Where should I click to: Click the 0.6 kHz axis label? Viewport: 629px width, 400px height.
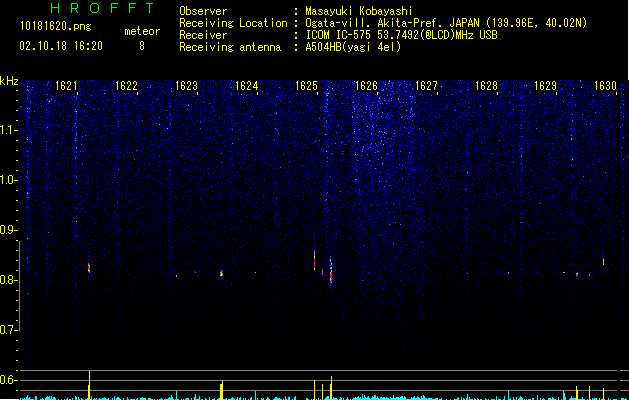tap(8, 380)
